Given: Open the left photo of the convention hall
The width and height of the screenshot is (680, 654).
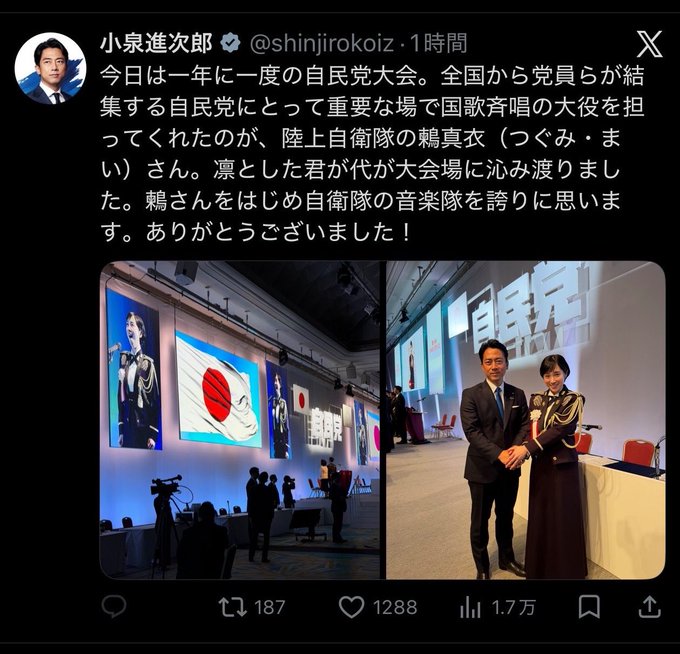Looking at the screenshot, I should pyautogui.click(x=240, y=420).
